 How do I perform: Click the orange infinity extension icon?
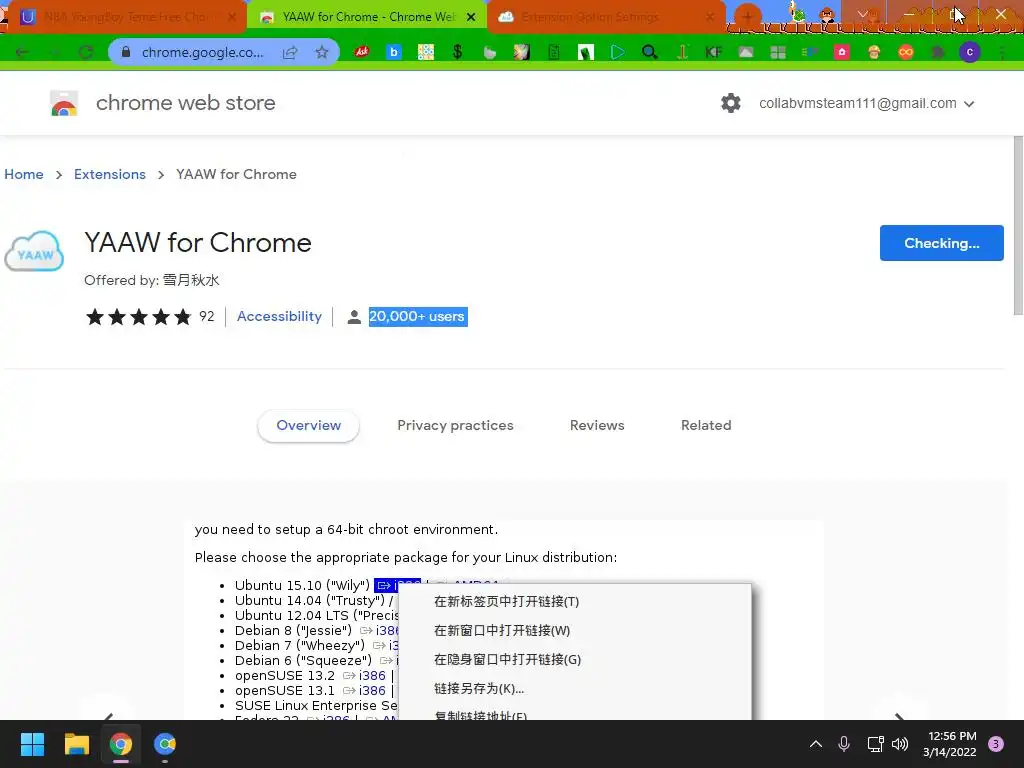coord(905,52)
